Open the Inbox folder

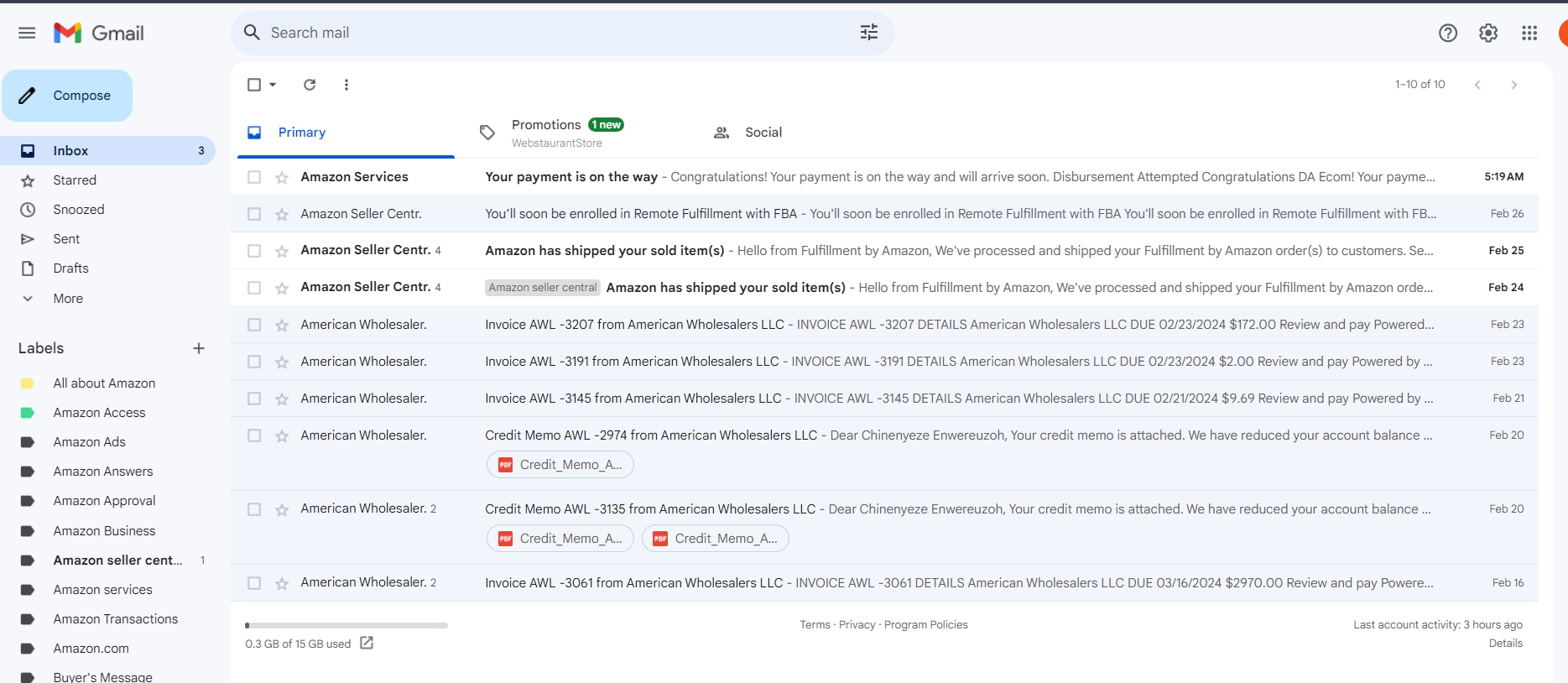pos(107,151)
